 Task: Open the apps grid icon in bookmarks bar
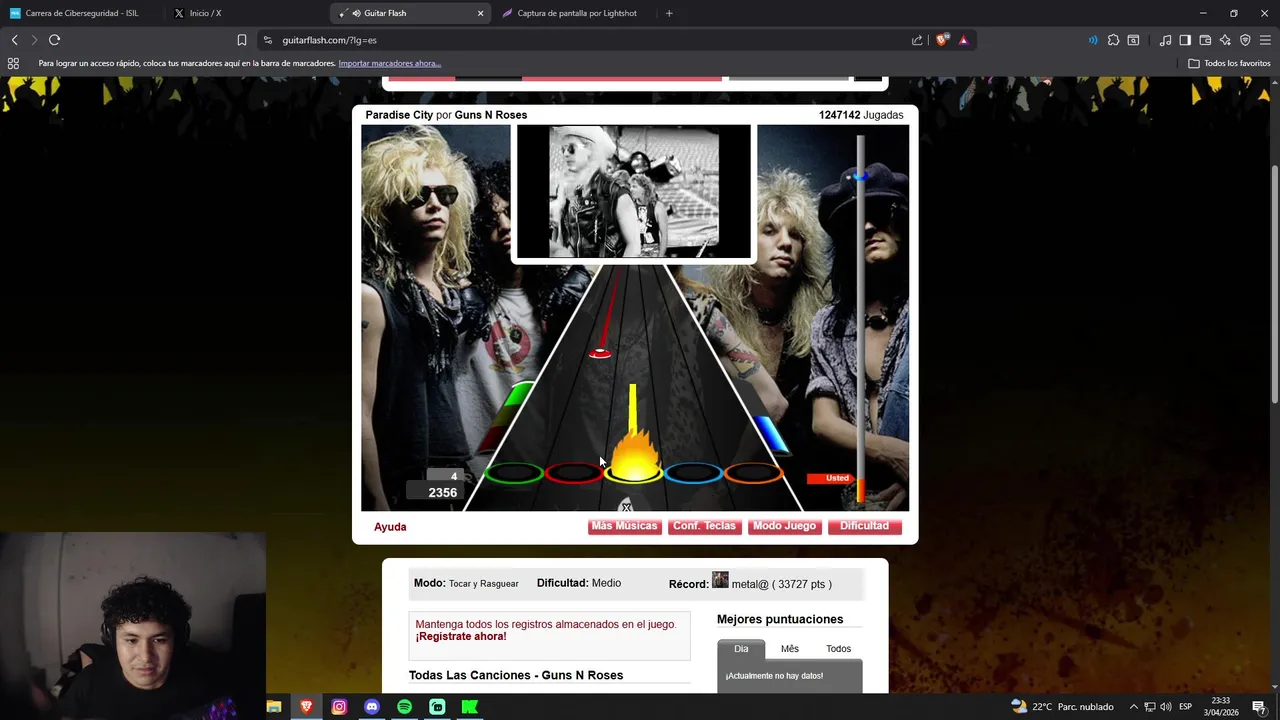tap(13, 63)
